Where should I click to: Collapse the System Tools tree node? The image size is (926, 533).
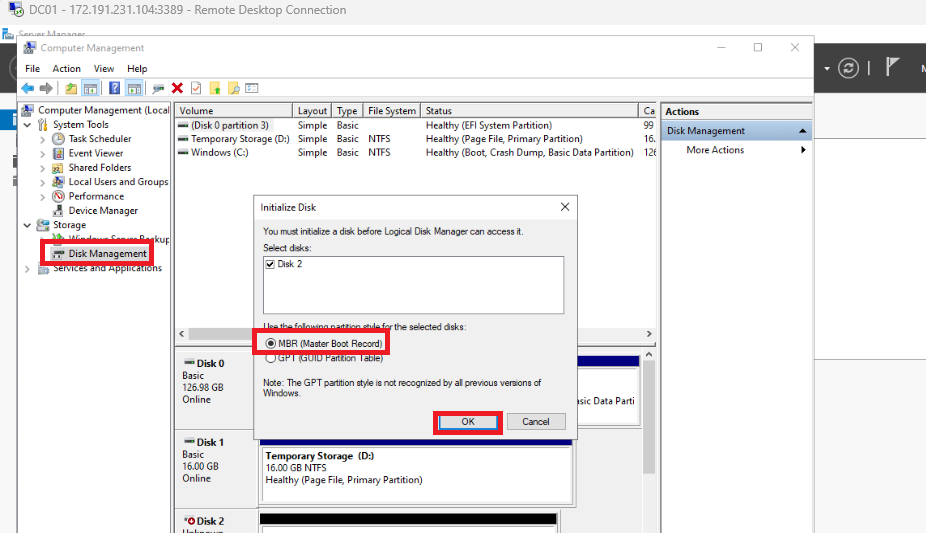click(27, 125)
